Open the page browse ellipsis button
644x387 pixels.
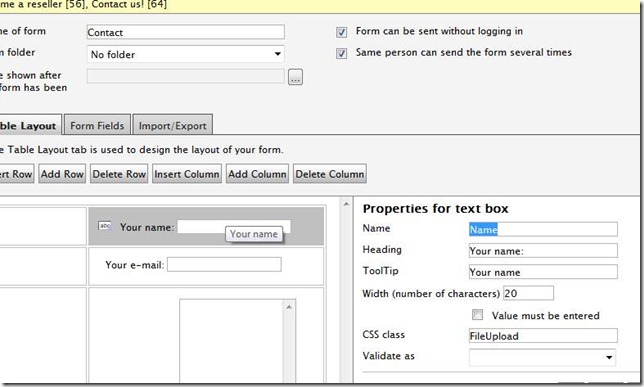point(295,77)
